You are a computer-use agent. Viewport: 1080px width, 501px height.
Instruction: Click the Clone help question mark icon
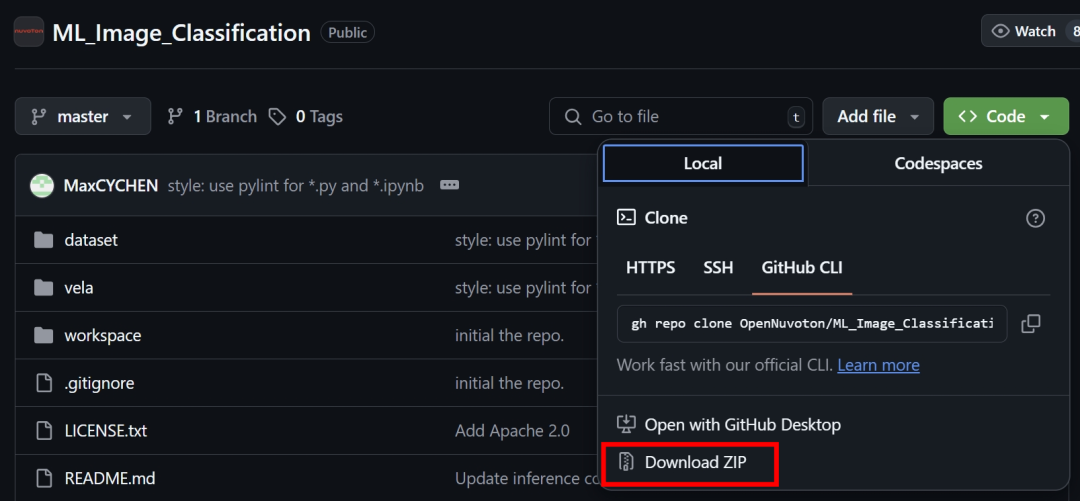coord(1035,218)
